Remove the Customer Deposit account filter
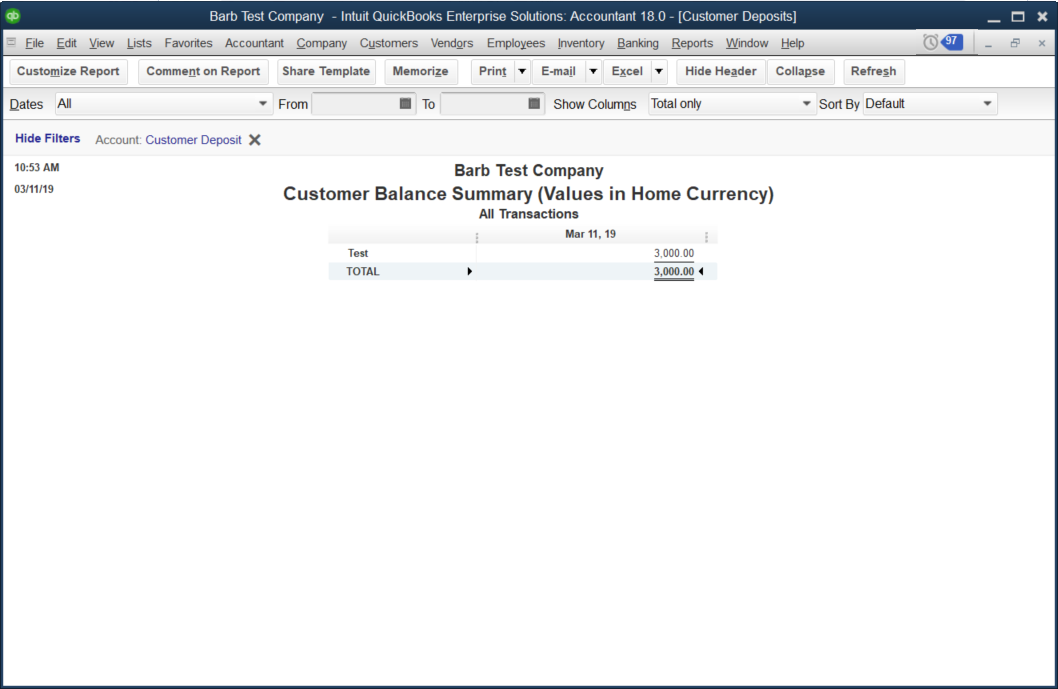Viewport: 1058px width, 689px height. pos(254,140)
